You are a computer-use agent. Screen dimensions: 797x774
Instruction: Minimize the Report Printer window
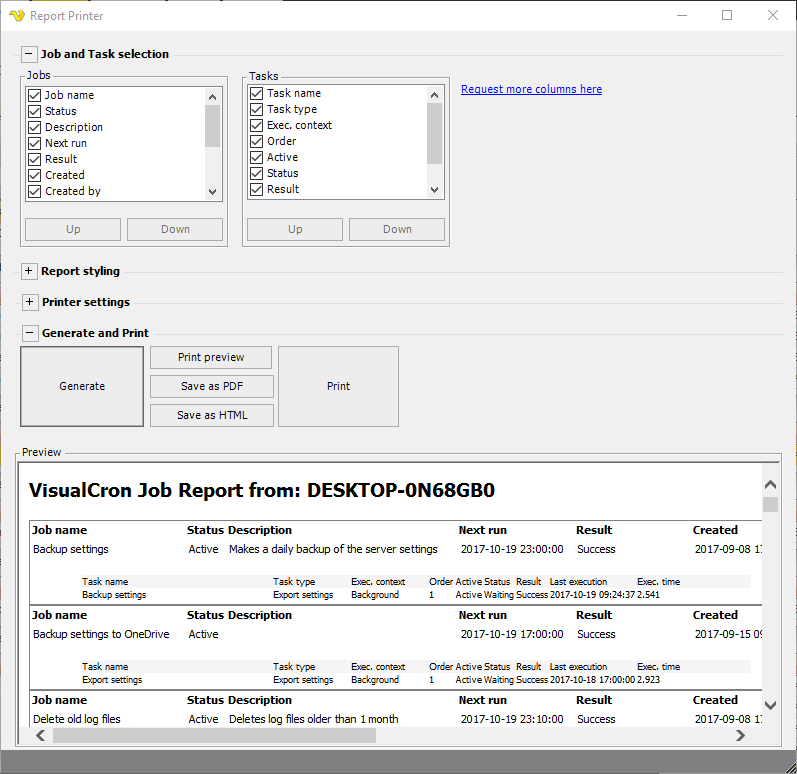click(682, 15)
